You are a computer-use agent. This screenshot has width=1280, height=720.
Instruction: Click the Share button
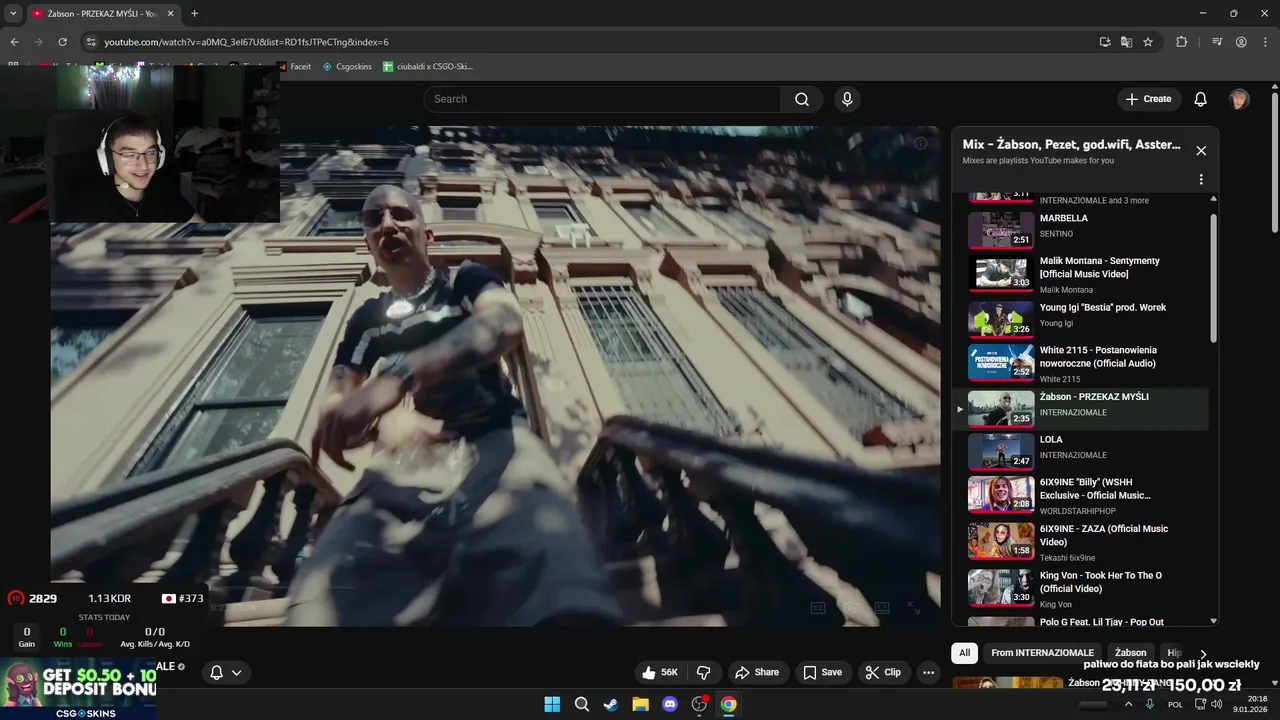tap(756, 673)
